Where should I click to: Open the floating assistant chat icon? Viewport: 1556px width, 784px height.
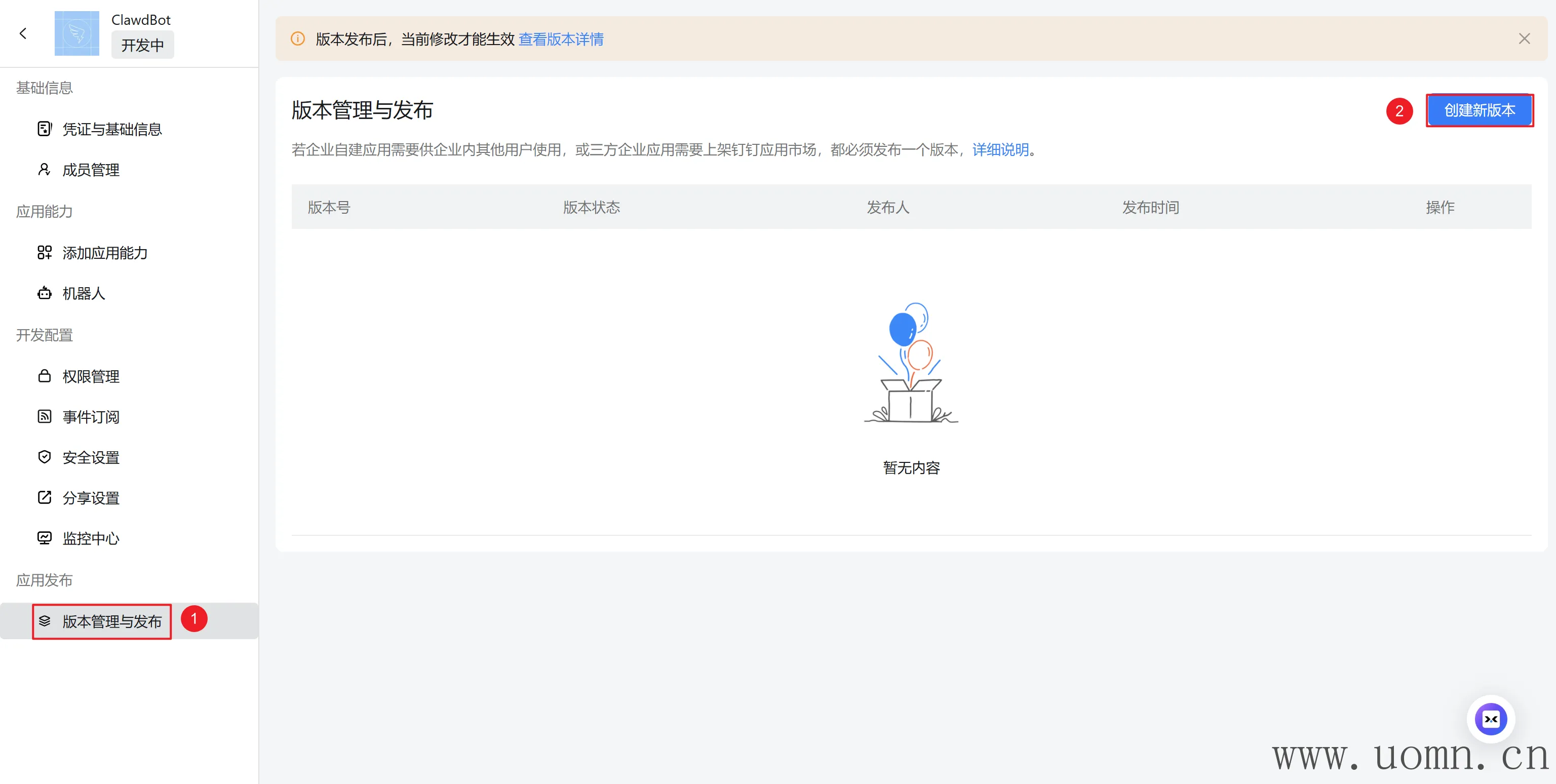coord(1490,719)
